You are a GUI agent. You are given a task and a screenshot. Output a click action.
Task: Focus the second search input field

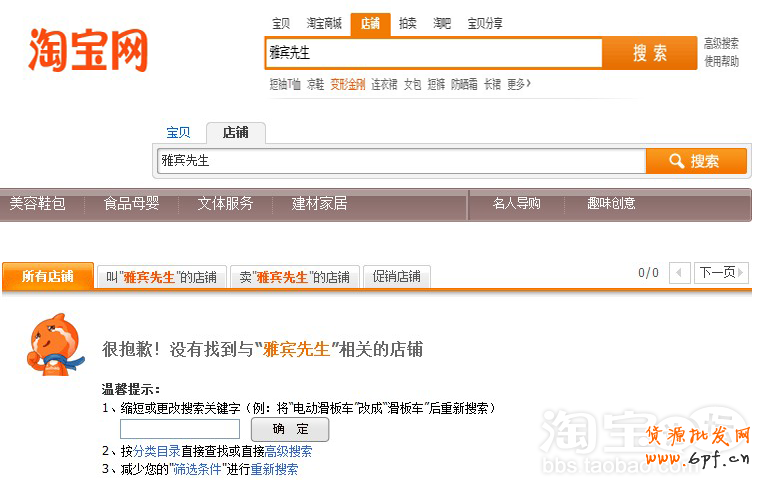[x=401, y=161]
